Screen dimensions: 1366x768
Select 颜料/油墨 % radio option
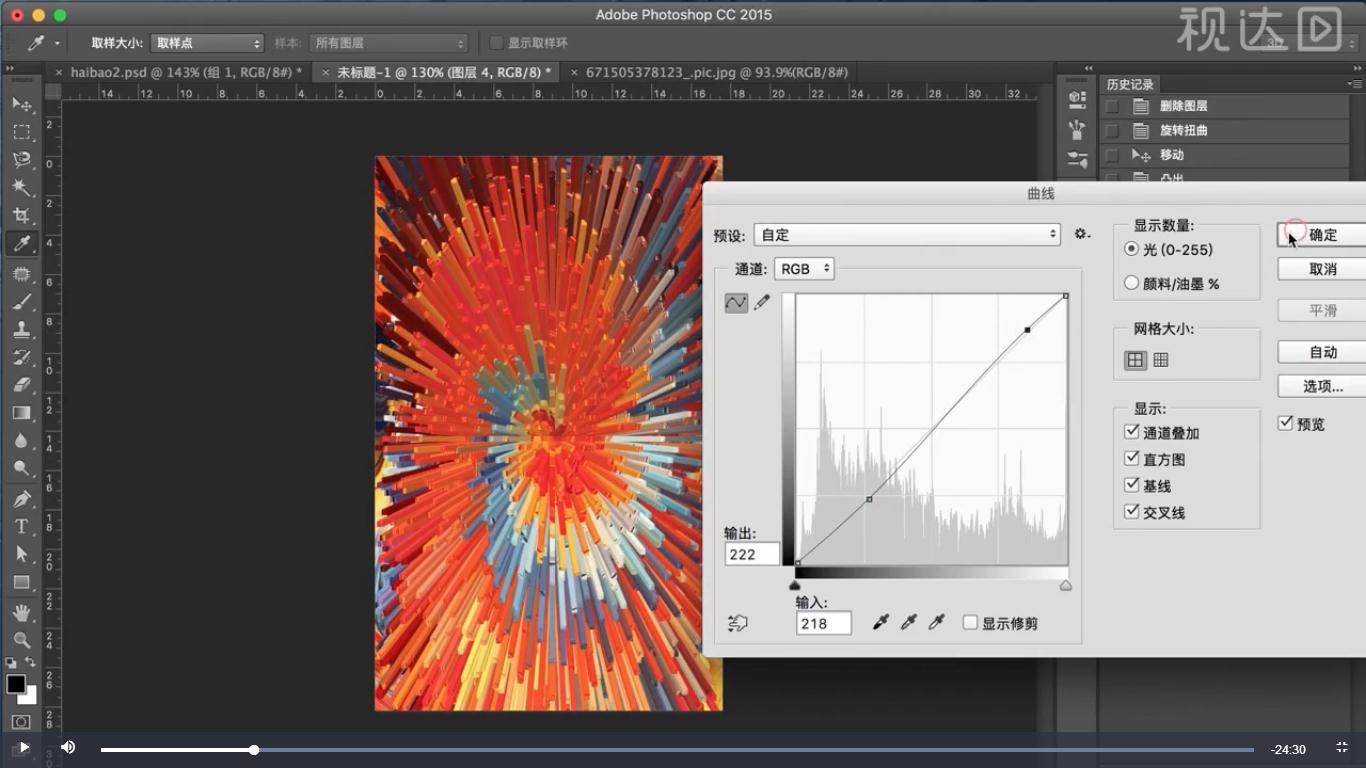[1132, 283]
